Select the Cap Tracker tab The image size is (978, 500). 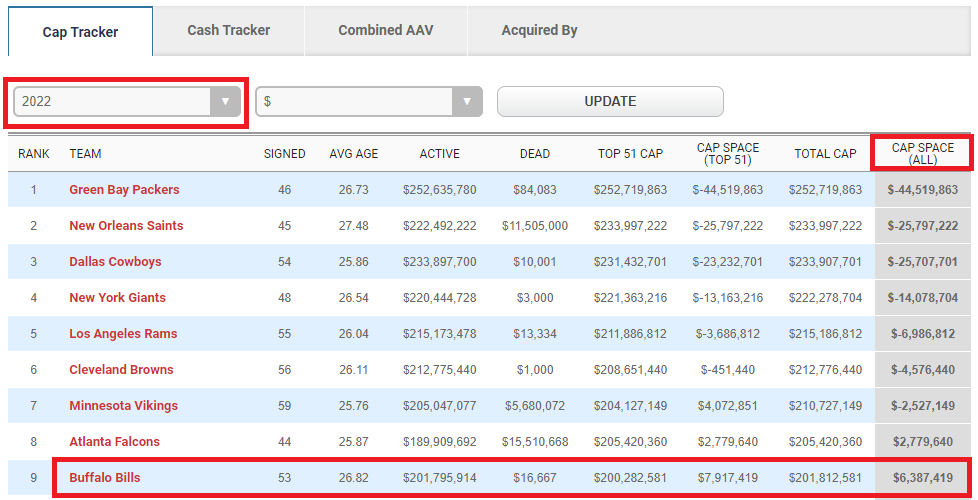coord(81,32)
